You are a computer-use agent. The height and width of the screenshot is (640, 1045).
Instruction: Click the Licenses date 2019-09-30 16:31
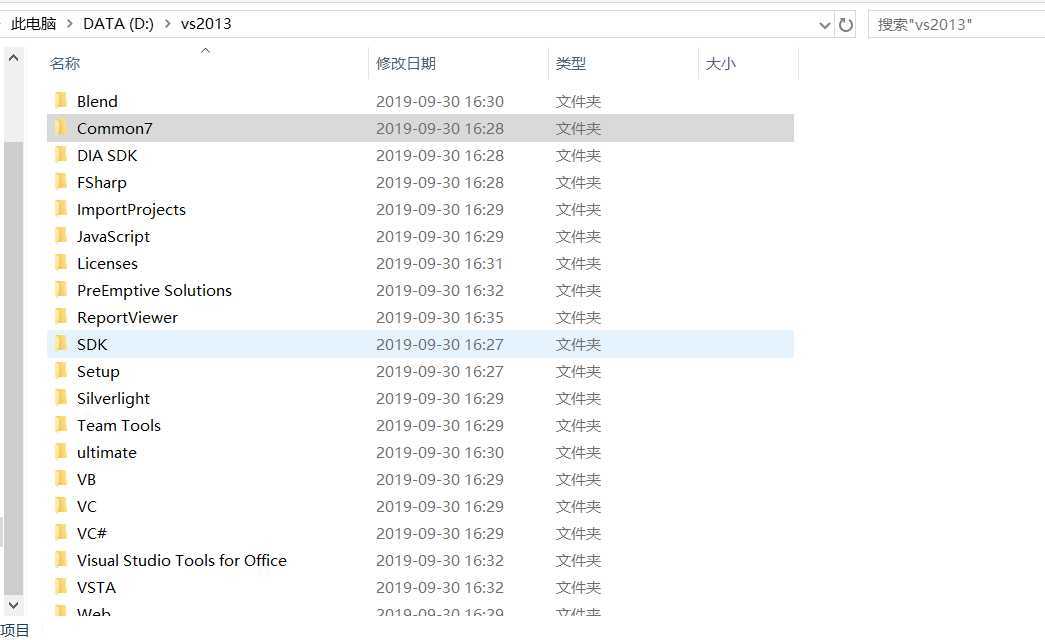point(440,263)
